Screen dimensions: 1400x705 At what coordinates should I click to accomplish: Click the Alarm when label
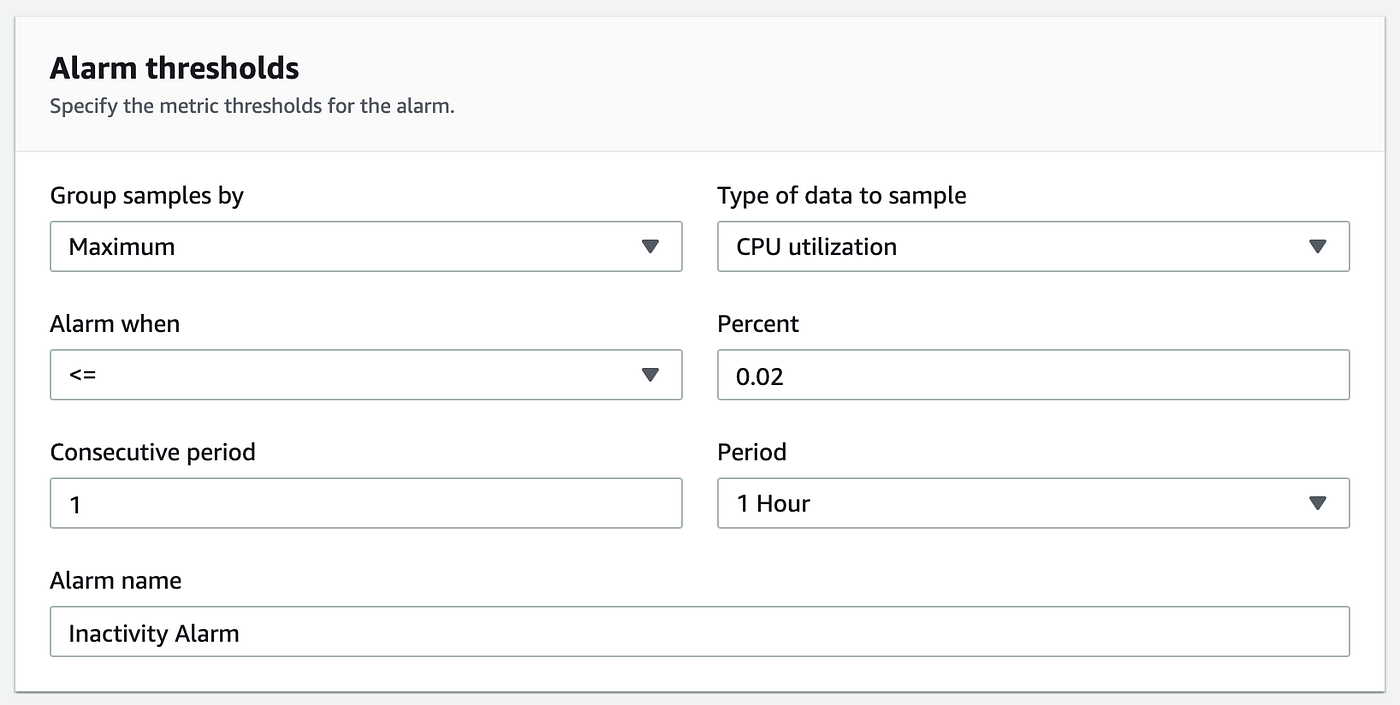[x=115, y=324]
